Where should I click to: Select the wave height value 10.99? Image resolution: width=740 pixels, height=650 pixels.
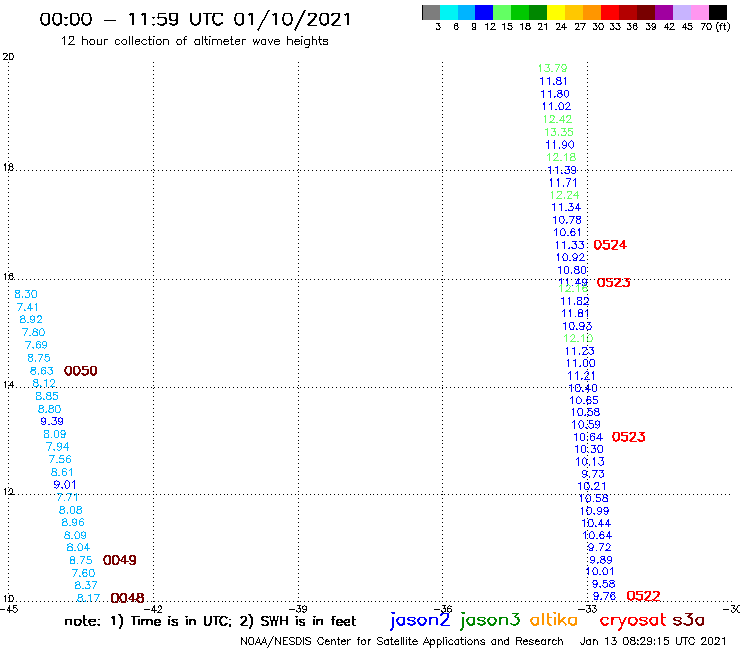[x=595, y=511]
